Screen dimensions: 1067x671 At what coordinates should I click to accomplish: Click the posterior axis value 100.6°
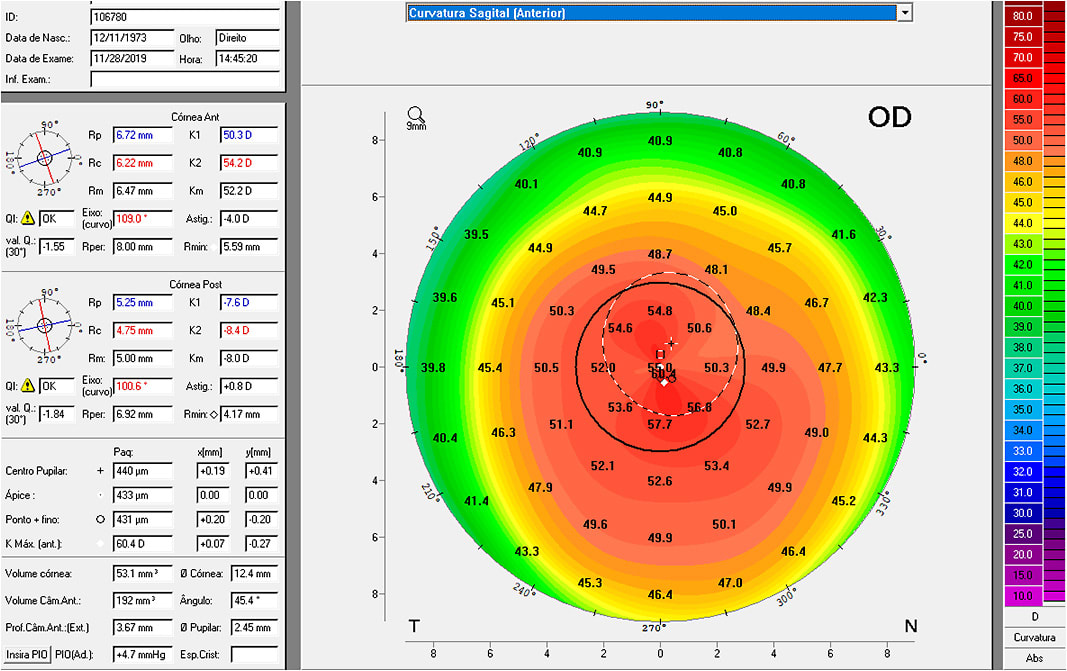143,387
